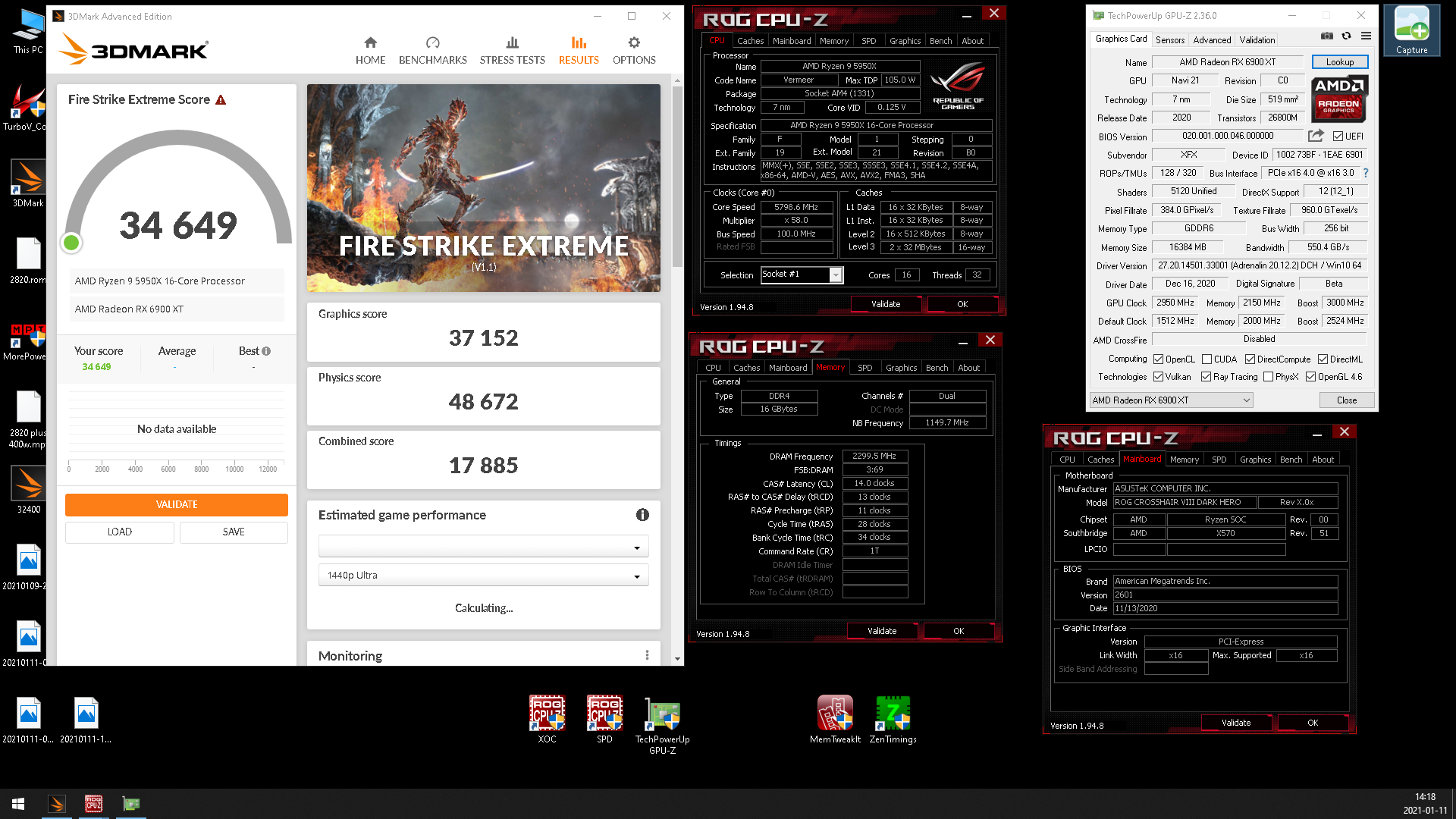Click the Graphics score value 37 152
The height and width of the screenshot is (819, 1456).
[x=483, y=338]
